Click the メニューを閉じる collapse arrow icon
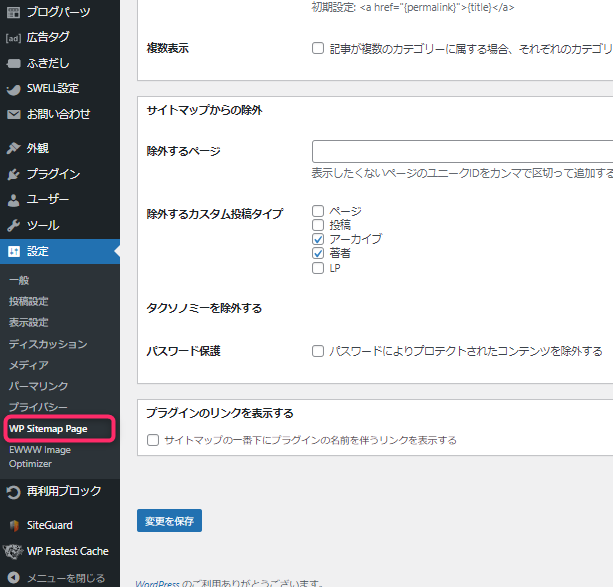 [x=13, y=578]
